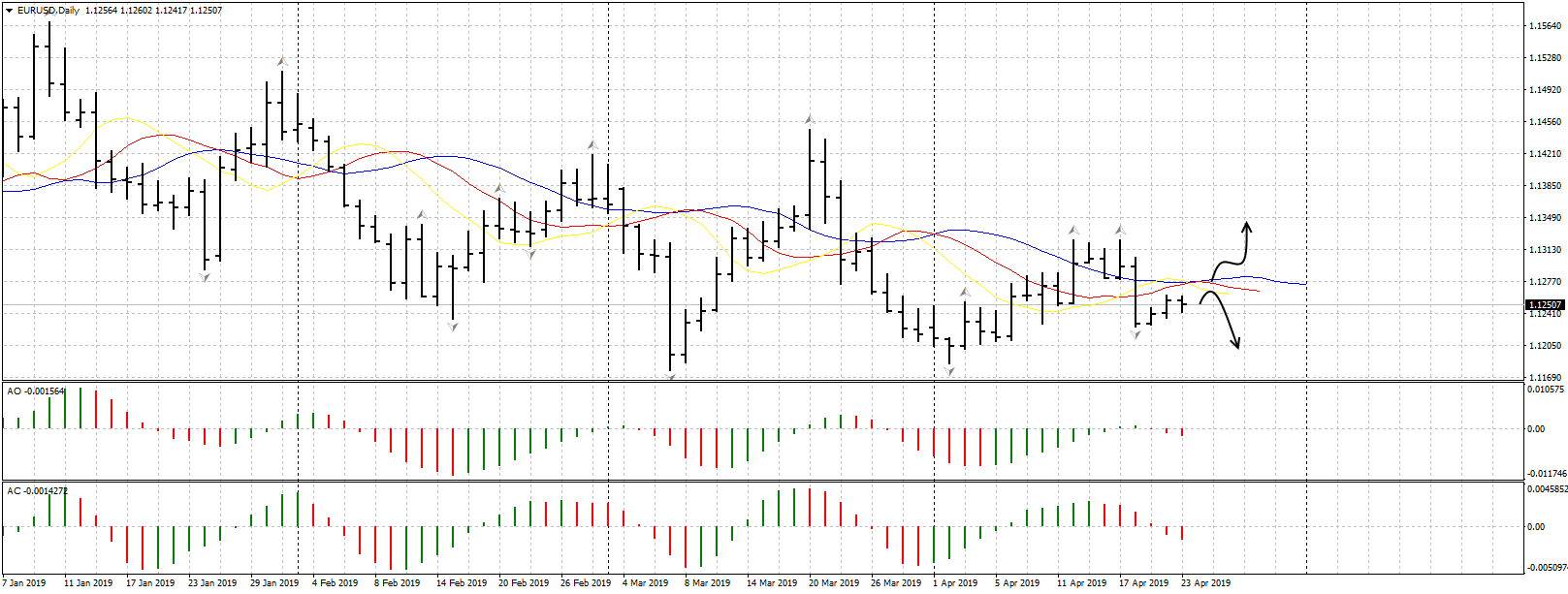Click the 23 Apr 2019 date label
The height and width of the screenshot is (594, 1568).
coord(1205,582)
